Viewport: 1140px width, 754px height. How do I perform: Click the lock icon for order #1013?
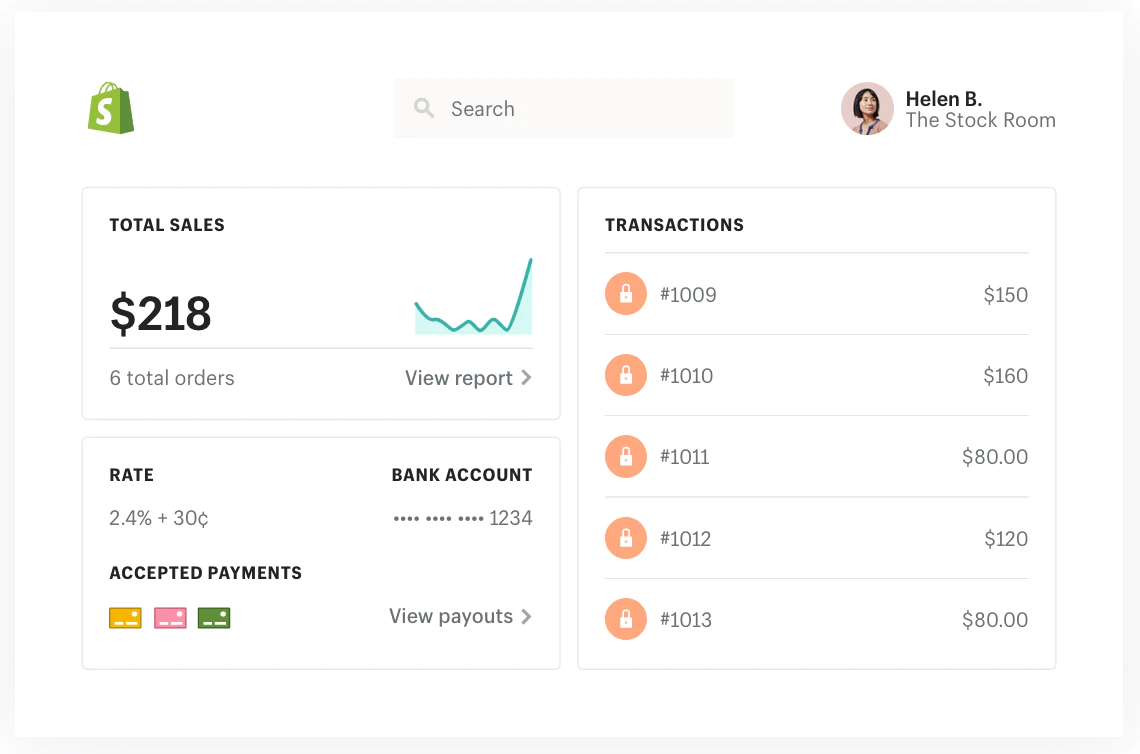tap(626, 619)
